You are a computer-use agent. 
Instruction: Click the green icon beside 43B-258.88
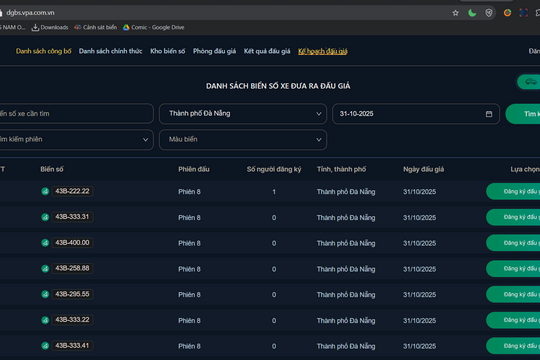pyautogui.click(x=45, y=269)
